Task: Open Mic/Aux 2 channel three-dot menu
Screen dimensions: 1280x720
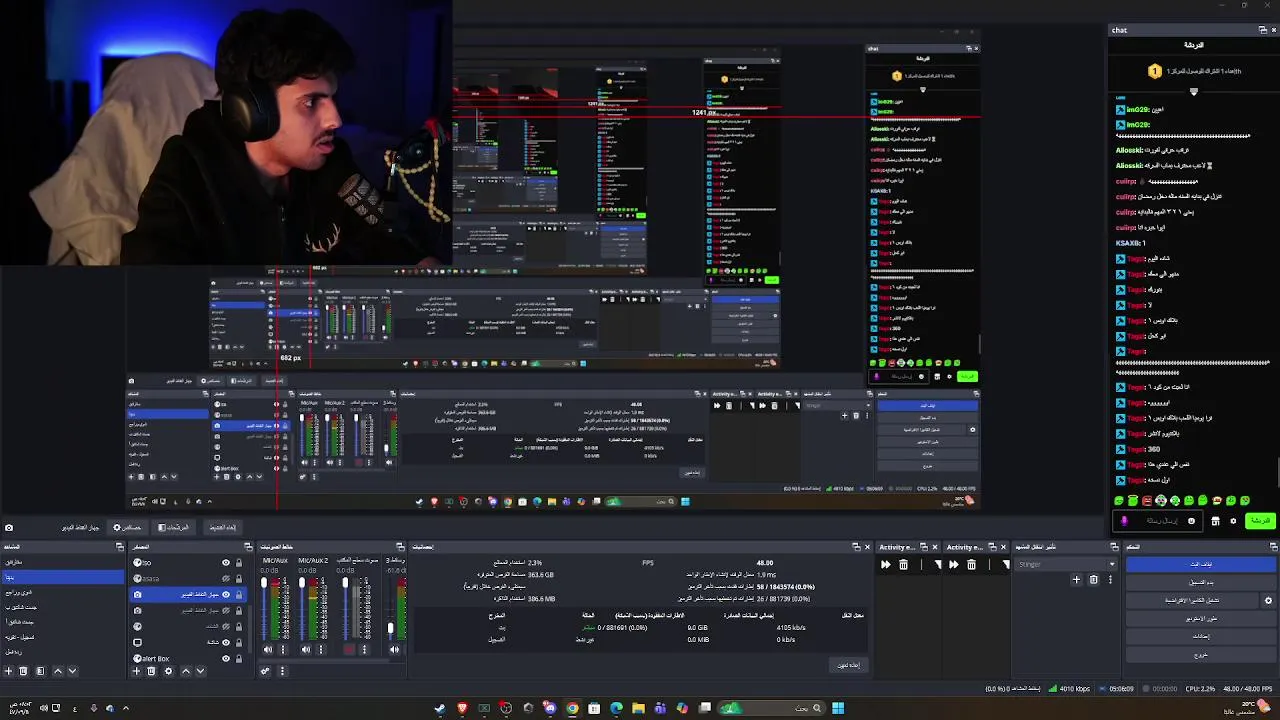Action: pyautogui.click(x=321, y=649)
